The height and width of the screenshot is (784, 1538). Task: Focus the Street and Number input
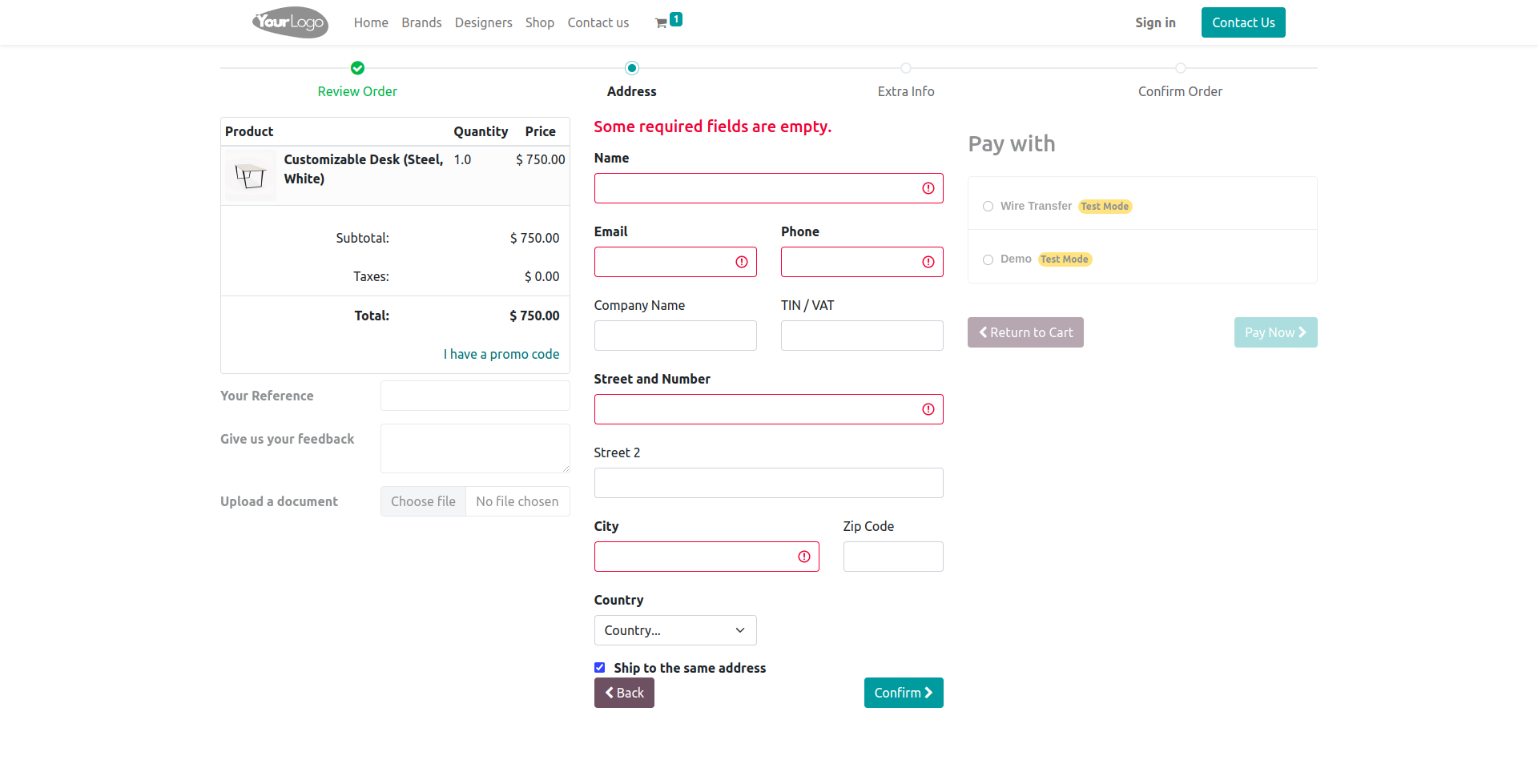tap(757, 409)
